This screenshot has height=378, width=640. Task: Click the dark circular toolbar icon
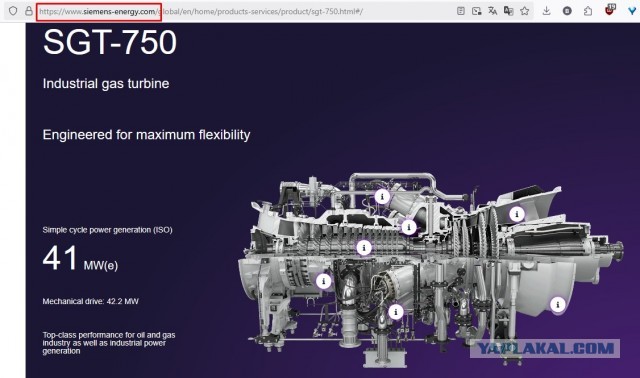pos(567,11)
